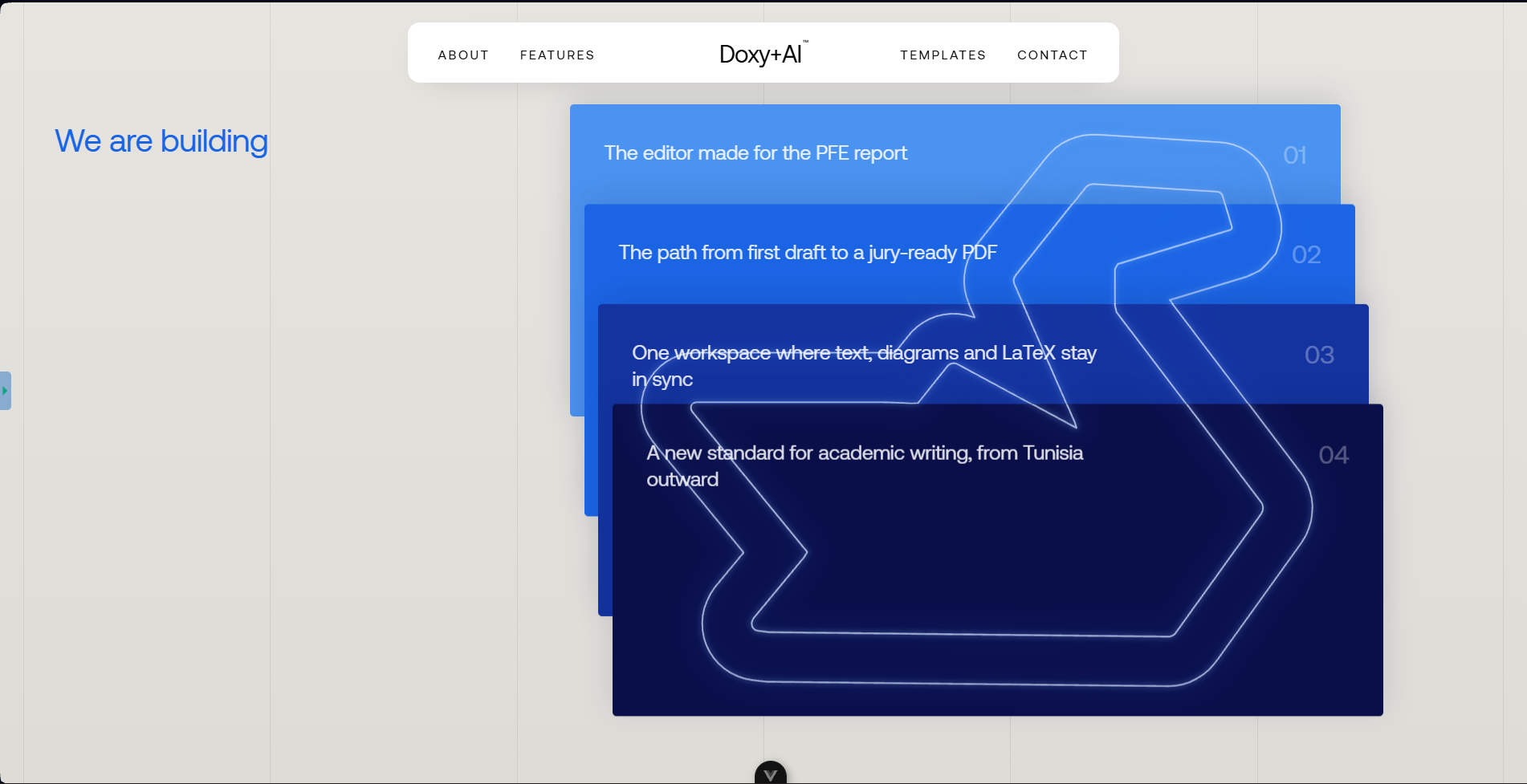
Task: Click the round dark V badge at bottom
Action: coord(771,773)
